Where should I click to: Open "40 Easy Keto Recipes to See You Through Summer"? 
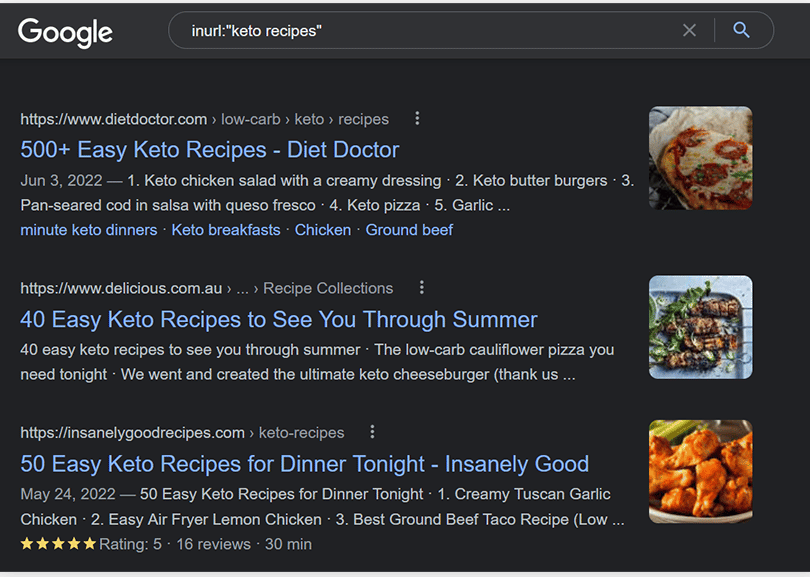[279, 319]
